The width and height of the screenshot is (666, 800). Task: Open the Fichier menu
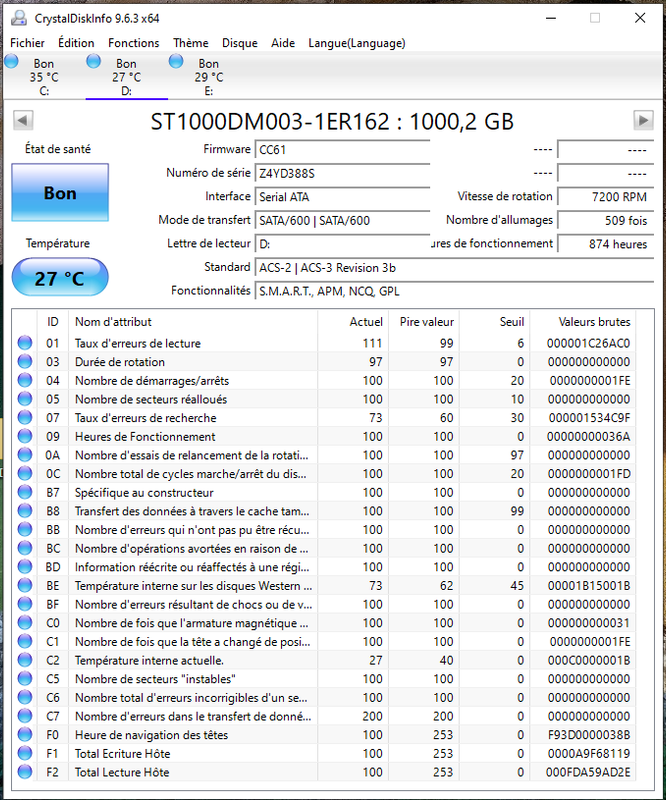point(27,43)
